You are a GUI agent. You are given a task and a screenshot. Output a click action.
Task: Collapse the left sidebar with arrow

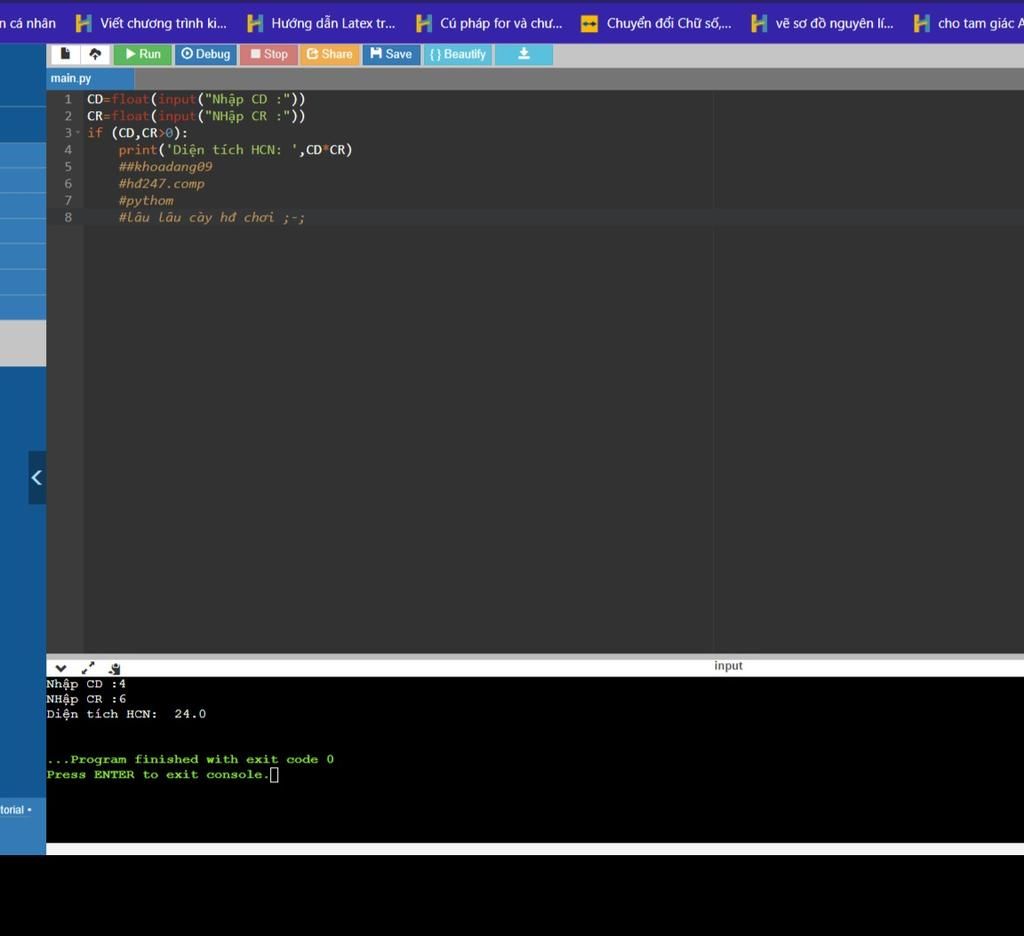click(37, 477)
